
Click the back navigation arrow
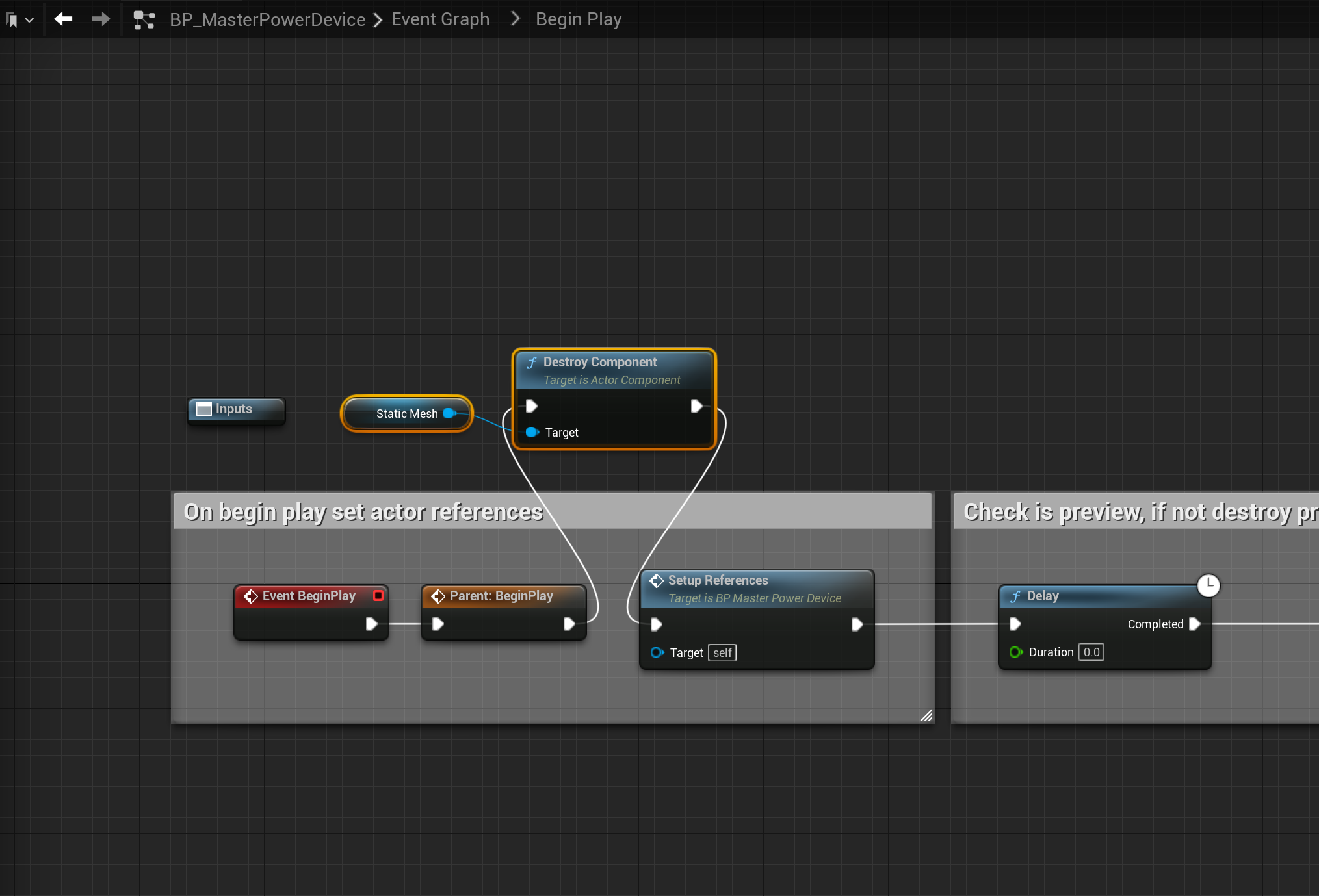coord(63,19)
